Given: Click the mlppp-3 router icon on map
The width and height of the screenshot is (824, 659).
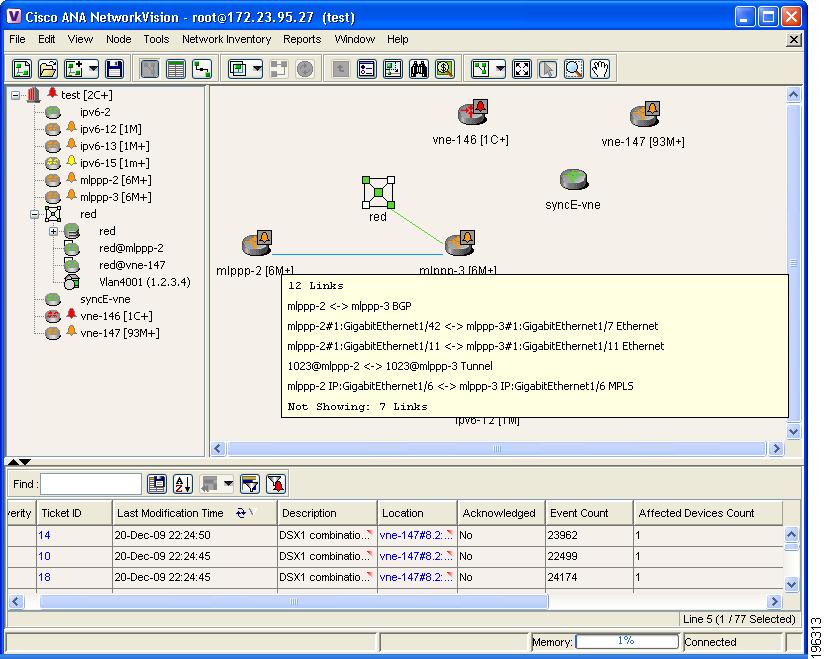Looking at the screenshot, I should pyautogui.click(x=460, y=243).
